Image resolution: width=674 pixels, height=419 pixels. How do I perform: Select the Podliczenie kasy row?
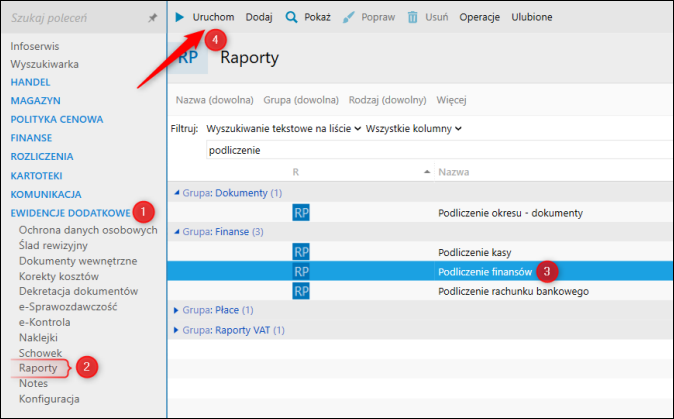420,252
